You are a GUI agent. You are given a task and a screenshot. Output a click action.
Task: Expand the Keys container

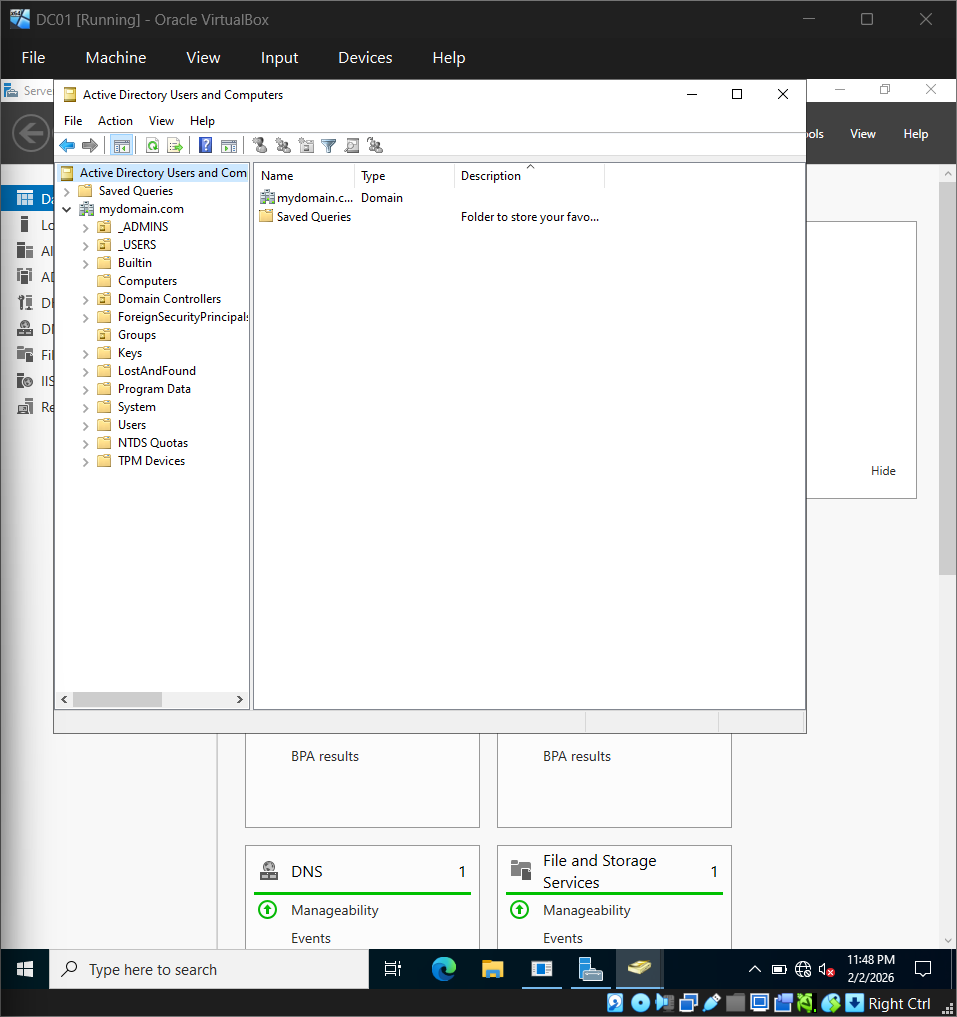[x=86, y=353]
